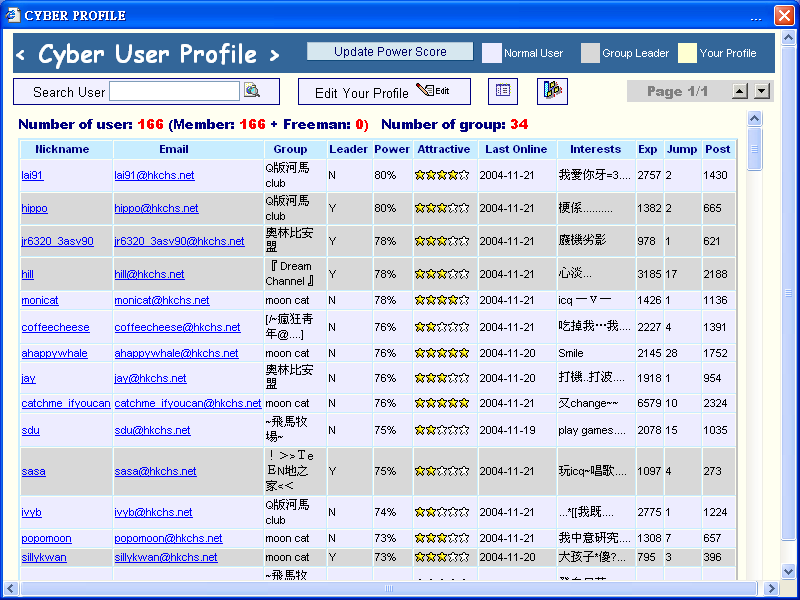Click Exp value 6579

pyautogui.click(x=649, y=403)
